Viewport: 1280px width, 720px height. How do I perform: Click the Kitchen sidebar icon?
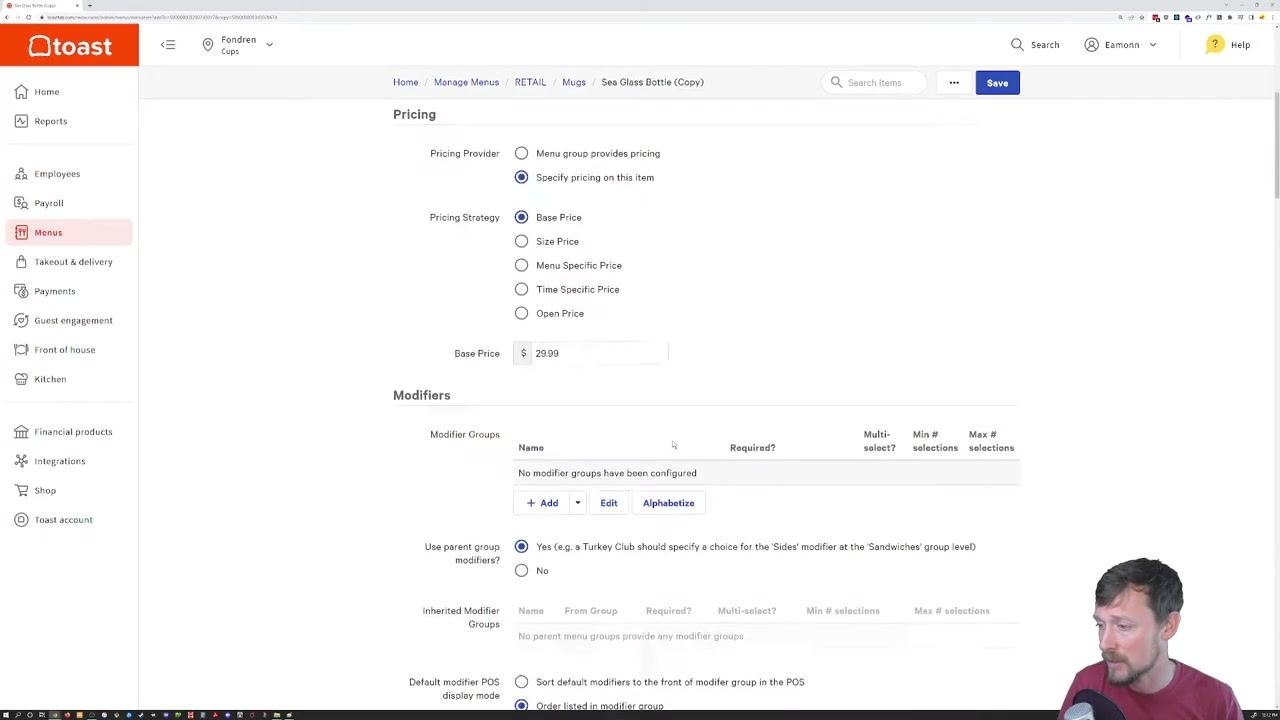pos(22,379)
